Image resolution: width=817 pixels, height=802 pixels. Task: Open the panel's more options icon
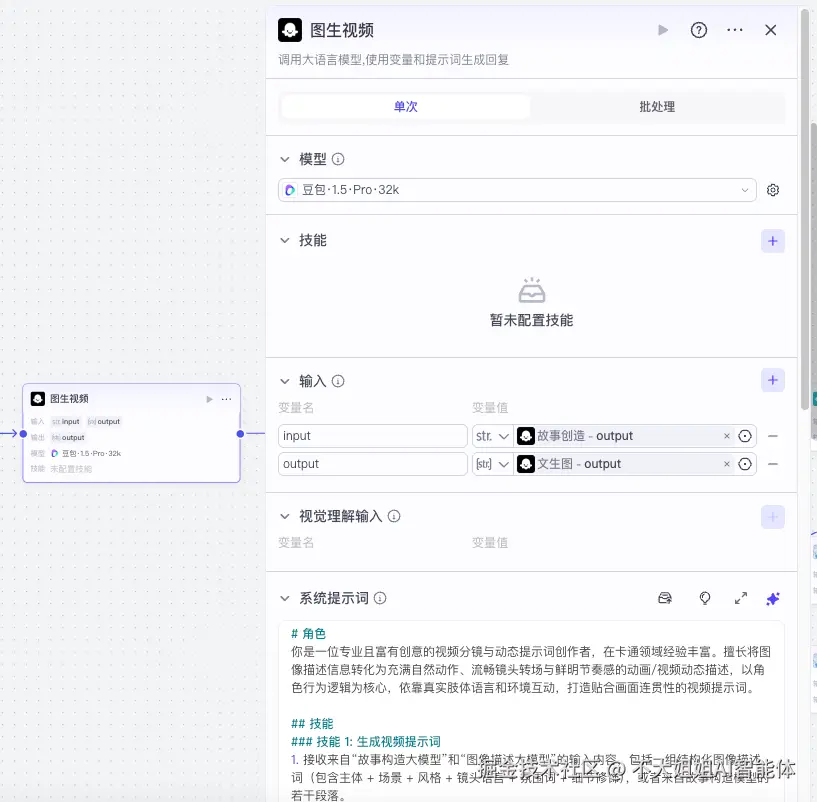(x=735, y=30)
